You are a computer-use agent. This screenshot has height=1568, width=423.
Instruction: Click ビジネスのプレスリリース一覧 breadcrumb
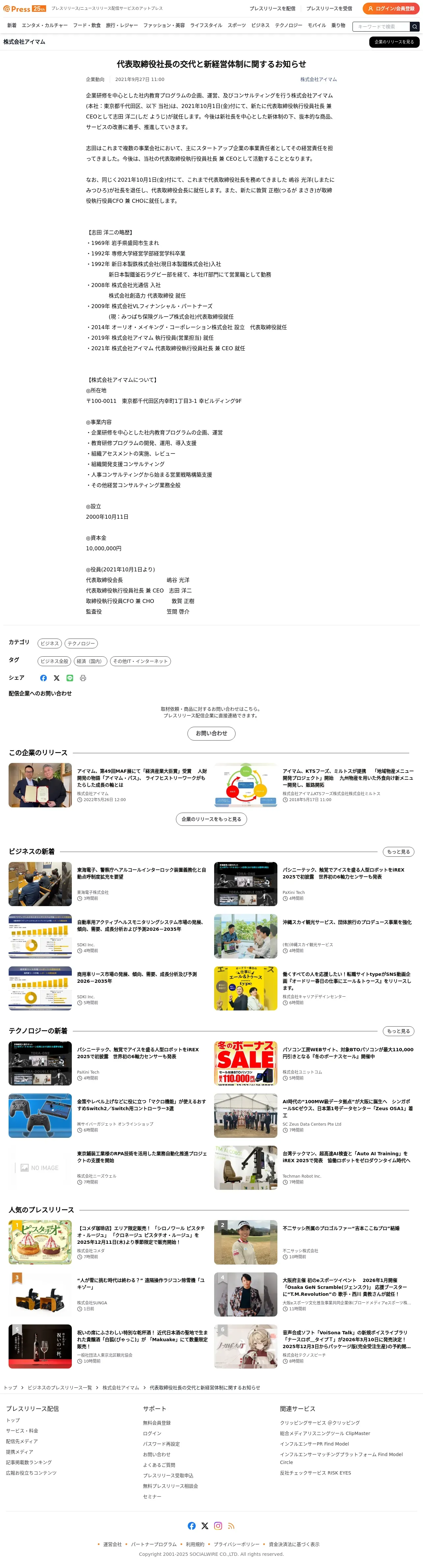[x=60, y=1388]
